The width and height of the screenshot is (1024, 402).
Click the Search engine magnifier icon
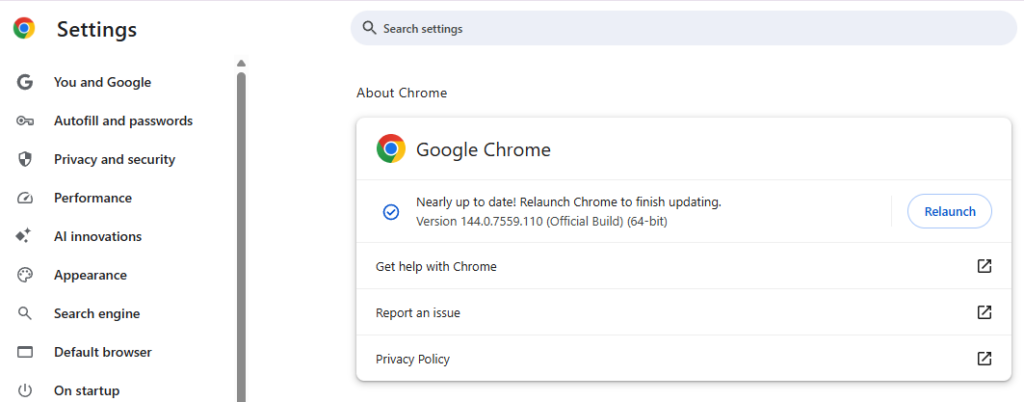point(25,314)
